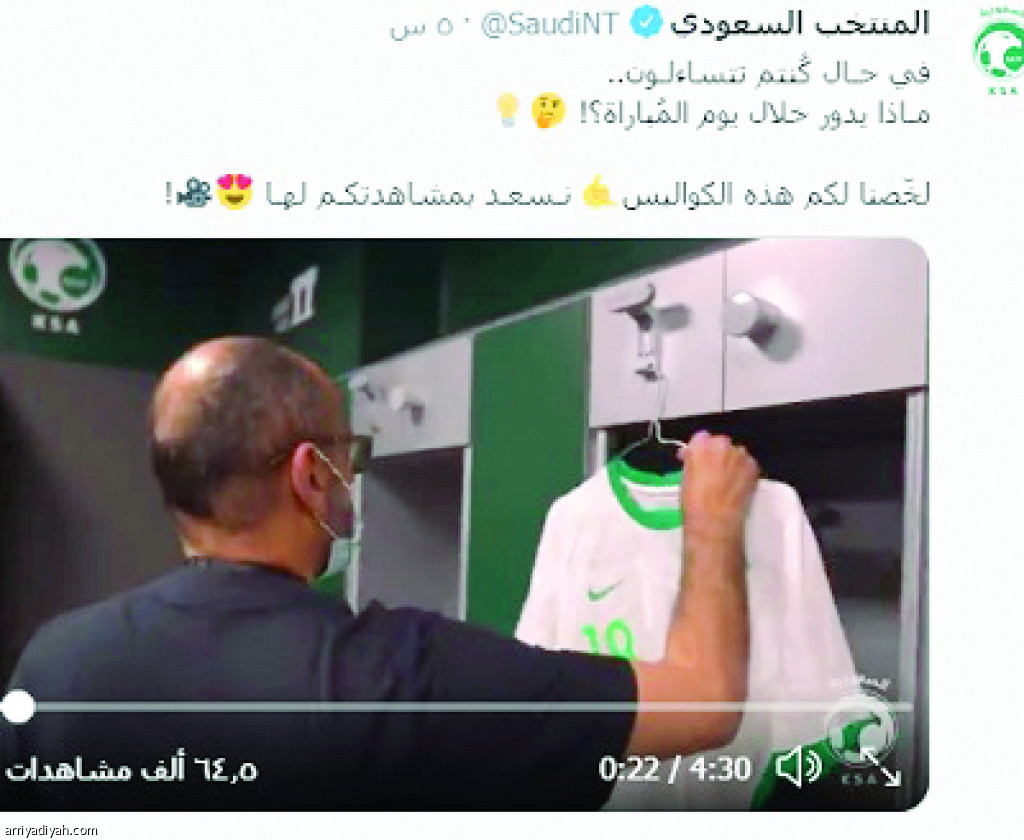The width and height of the screenshot is (1024, 840).
Task: Click the blue verified badge
Action: click(647, 24)
